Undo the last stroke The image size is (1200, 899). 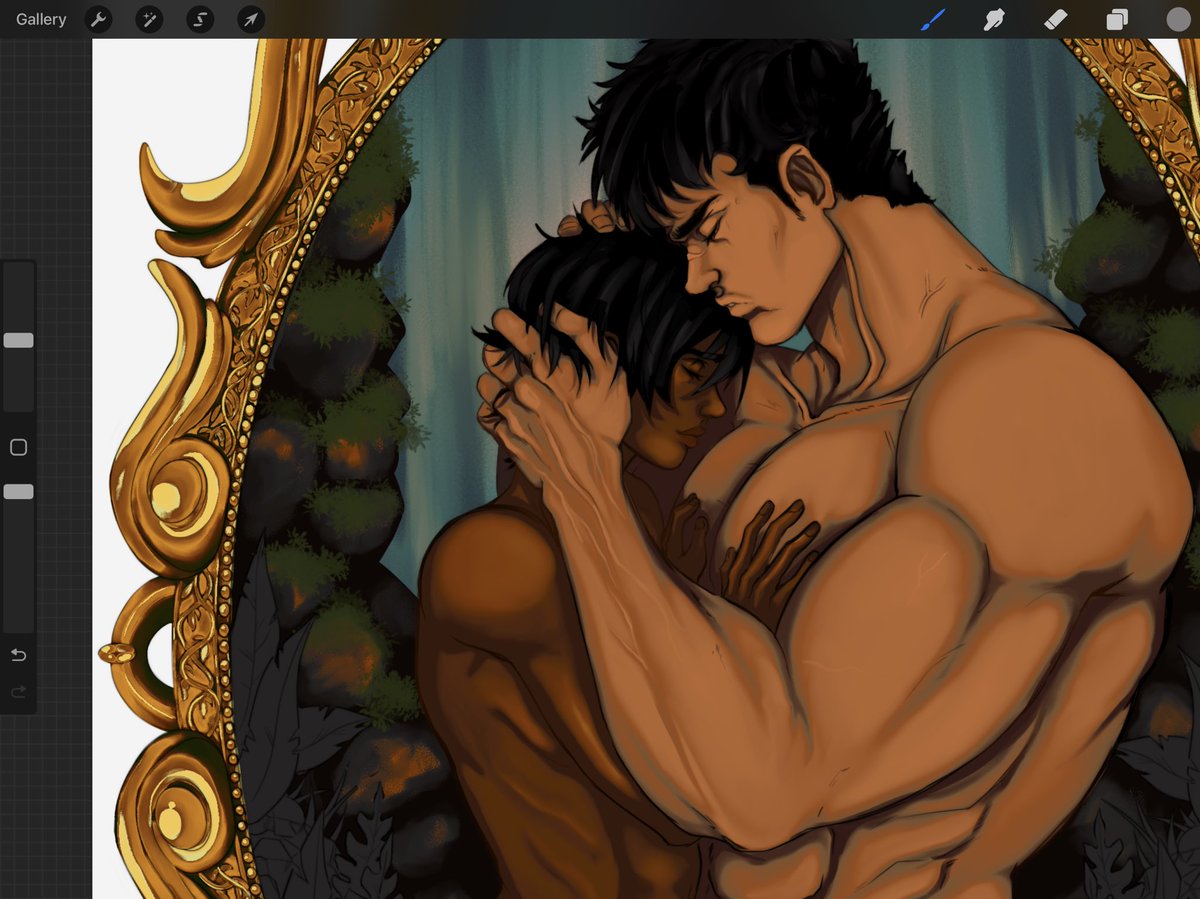tap(18, 655)
